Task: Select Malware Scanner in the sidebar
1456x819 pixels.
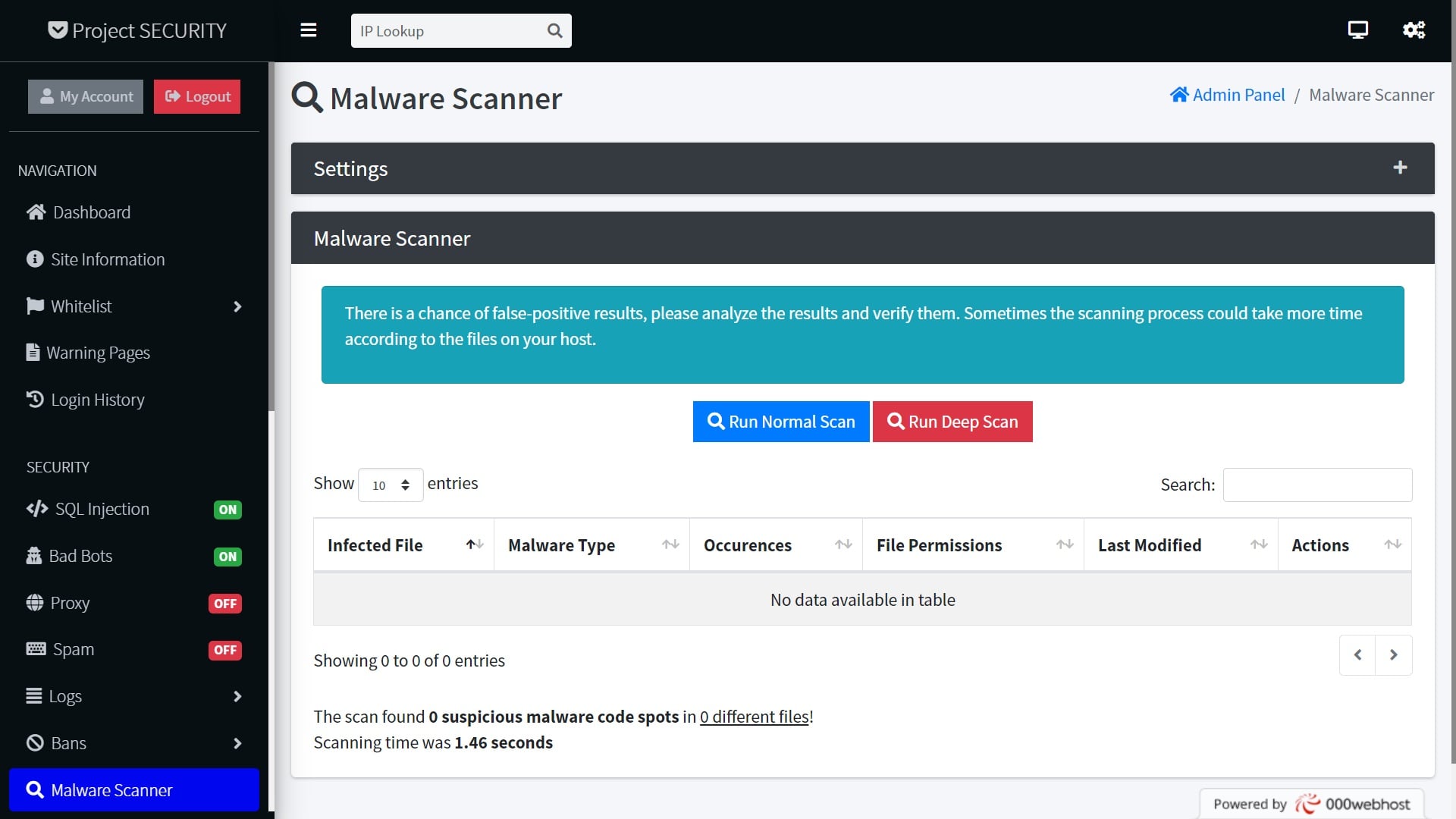Action: click(111, 789)
